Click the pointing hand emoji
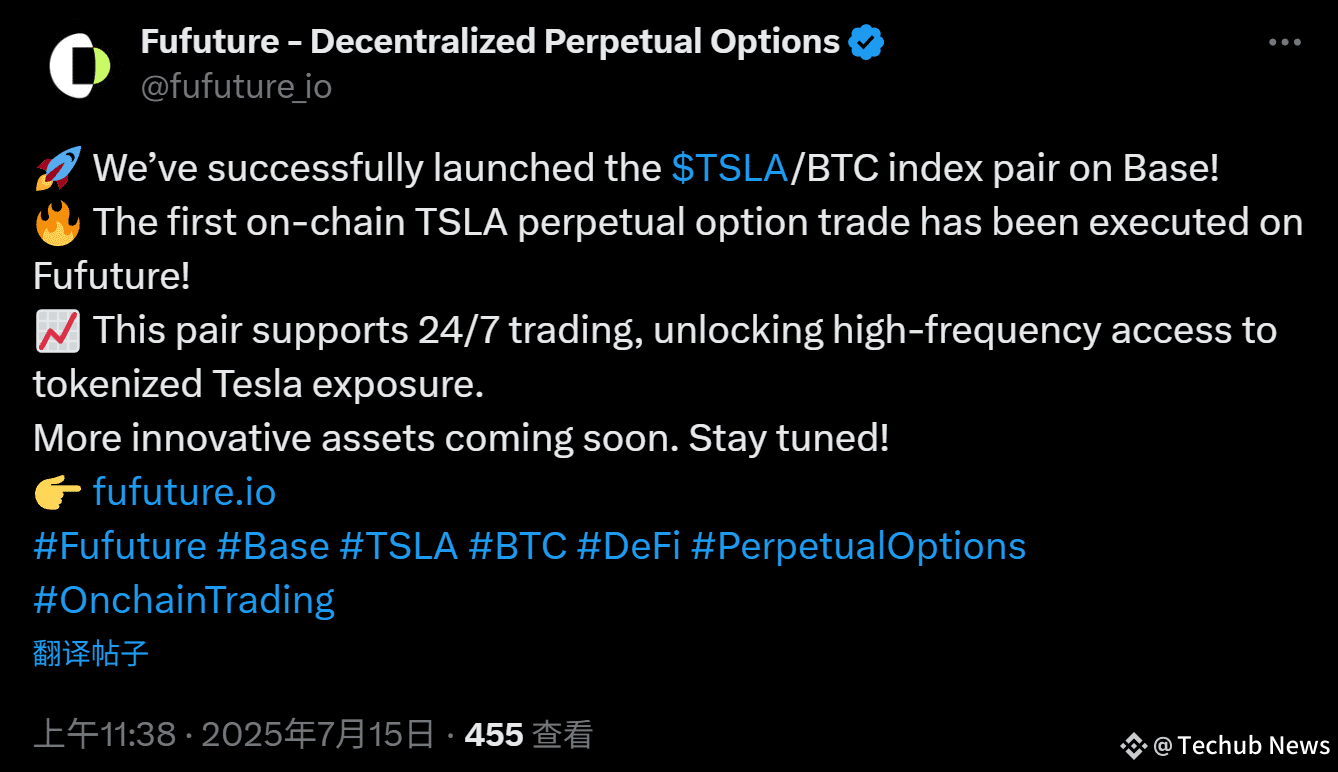Screen dimensions: 1338x772 pyautogui.click(x=57, y=493)
